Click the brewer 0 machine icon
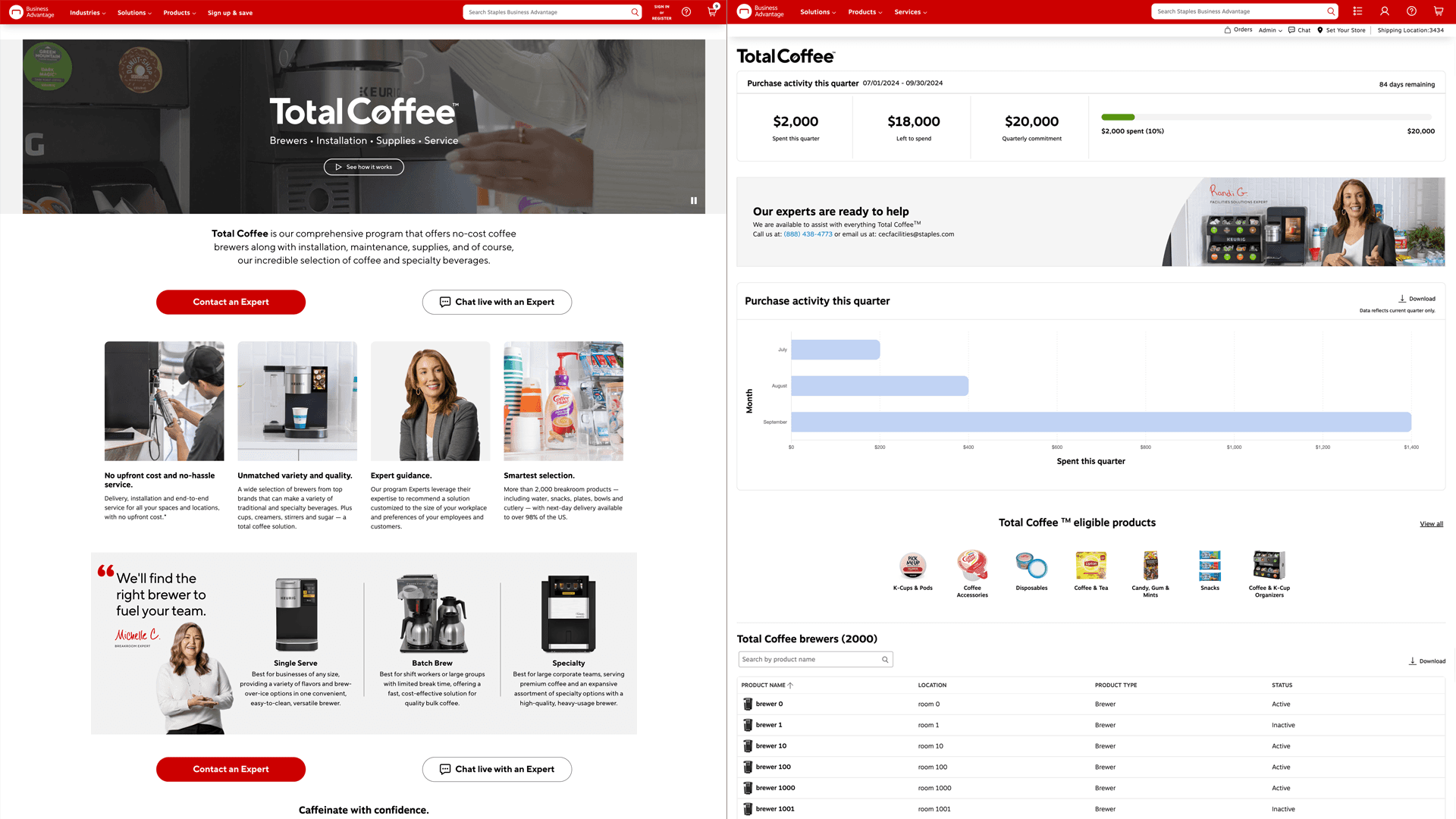The height and width of the screenshot is (819, 1456). coord(748,704)
